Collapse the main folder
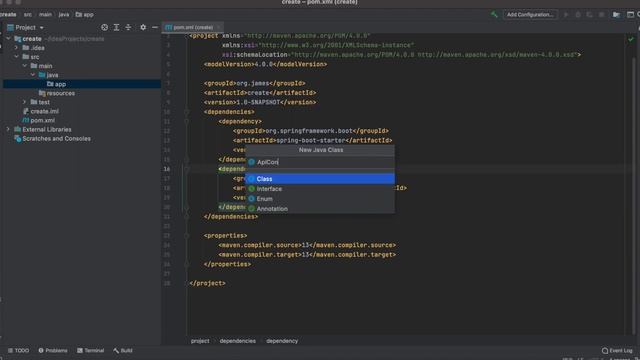Image resolution: width=640 pixels, height=360 pixels. coord(24,65)
